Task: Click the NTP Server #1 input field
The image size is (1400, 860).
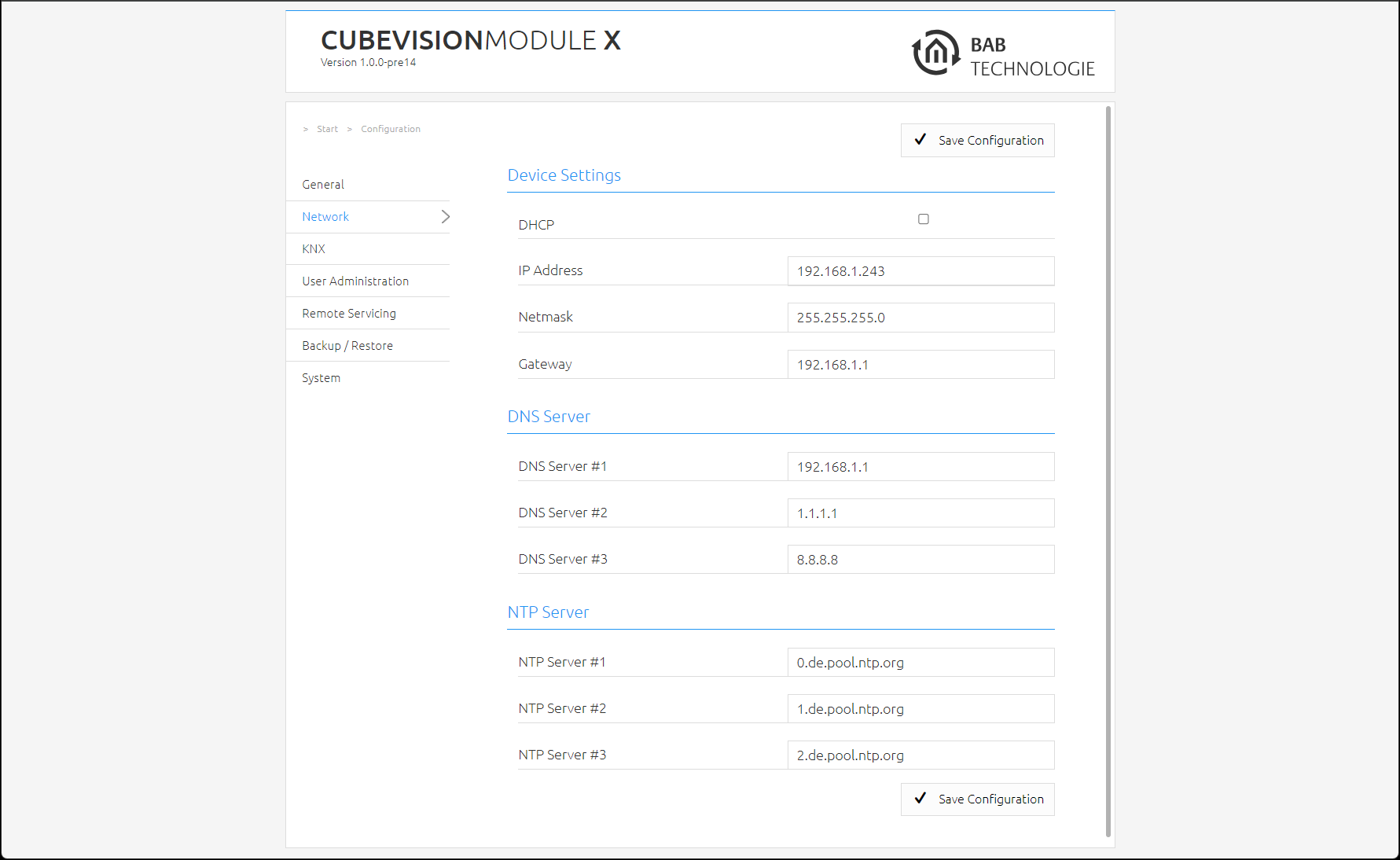Action: tap(921, 663)
